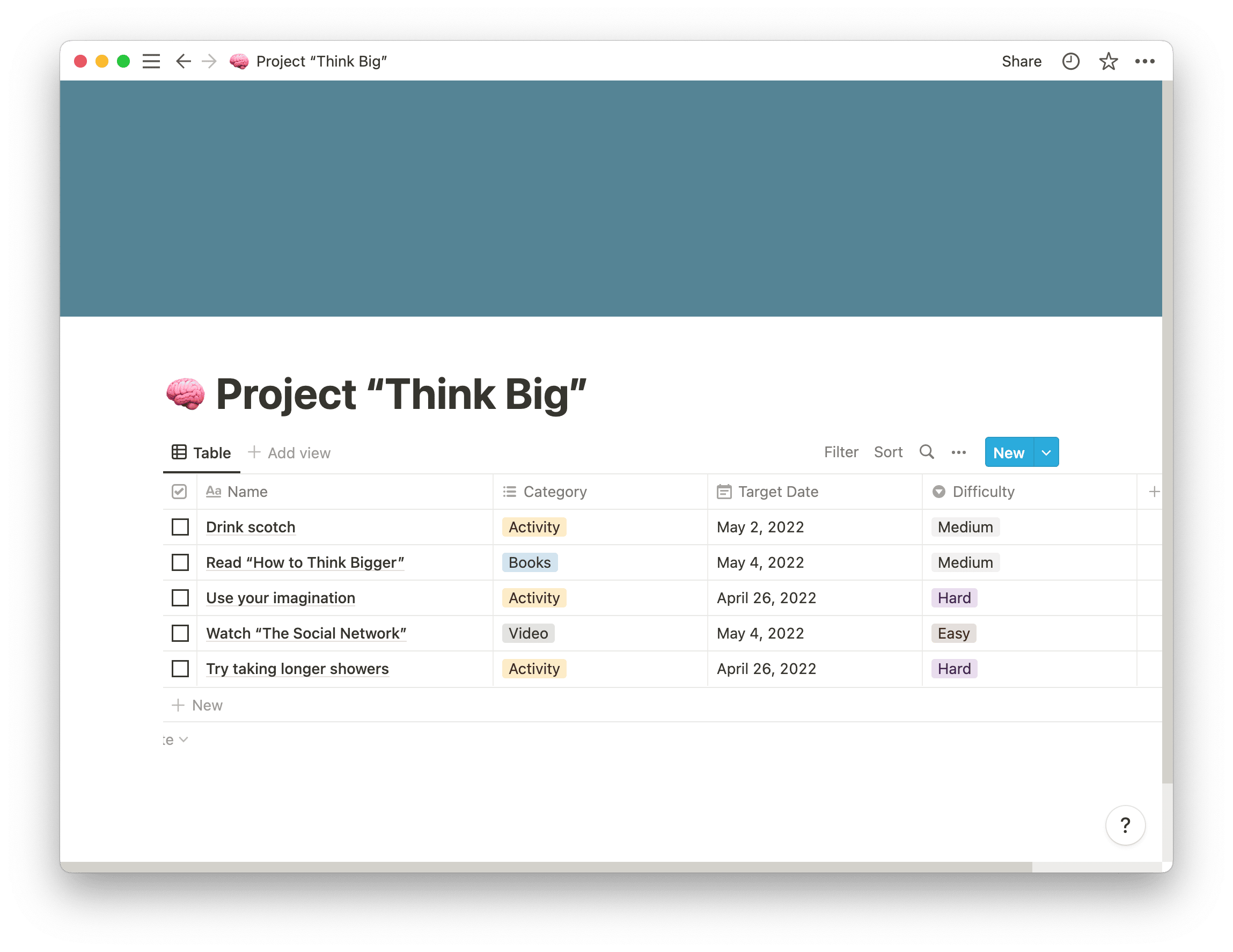1233x952 pixels.
Task: Check the box for Read "How to Think Bigger"
Action: (180, 562)
